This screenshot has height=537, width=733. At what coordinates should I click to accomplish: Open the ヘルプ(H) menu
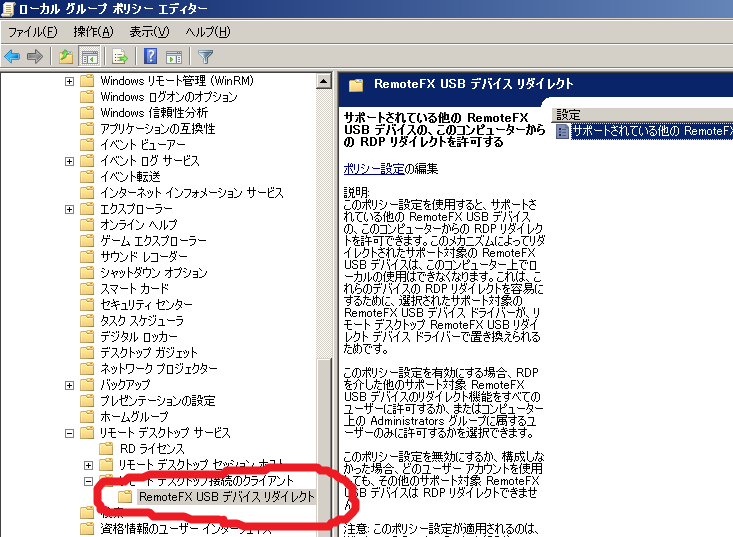click(x=208, y=32)
